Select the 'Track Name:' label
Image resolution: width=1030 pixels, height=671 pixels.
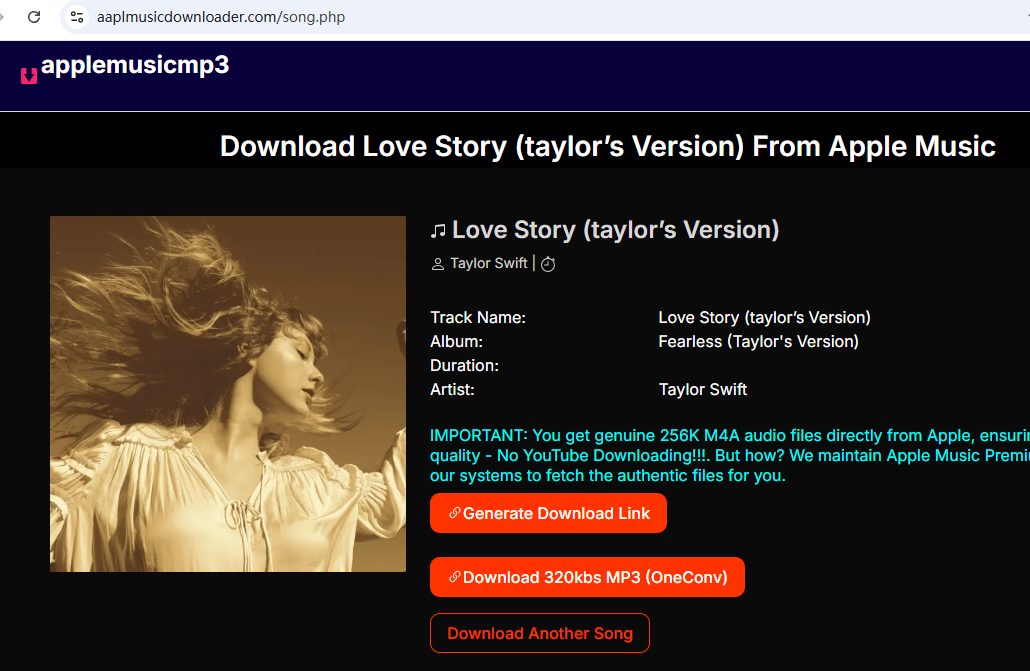pyautogui.click(x=478, y=317)
